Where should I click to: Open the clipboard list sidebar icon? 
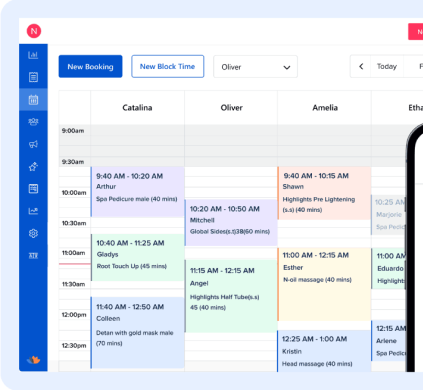(x=33, y=77)
